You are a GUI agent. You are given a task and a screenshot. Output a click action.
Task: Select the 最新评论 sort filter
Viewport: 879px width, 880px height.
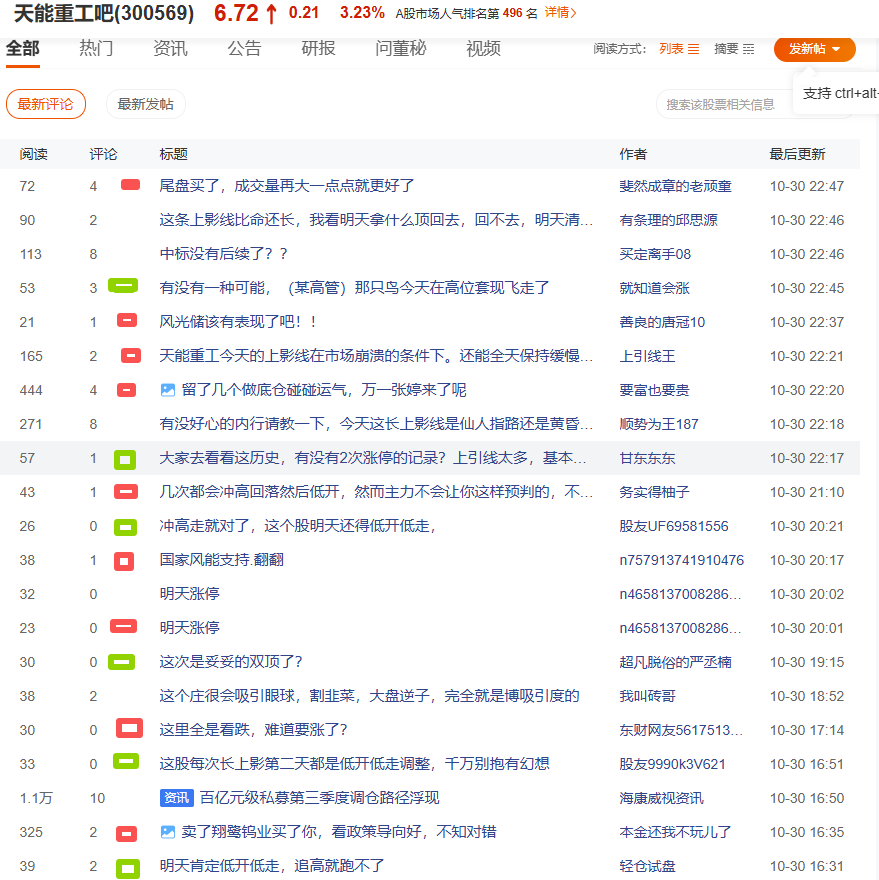[45, 104]
